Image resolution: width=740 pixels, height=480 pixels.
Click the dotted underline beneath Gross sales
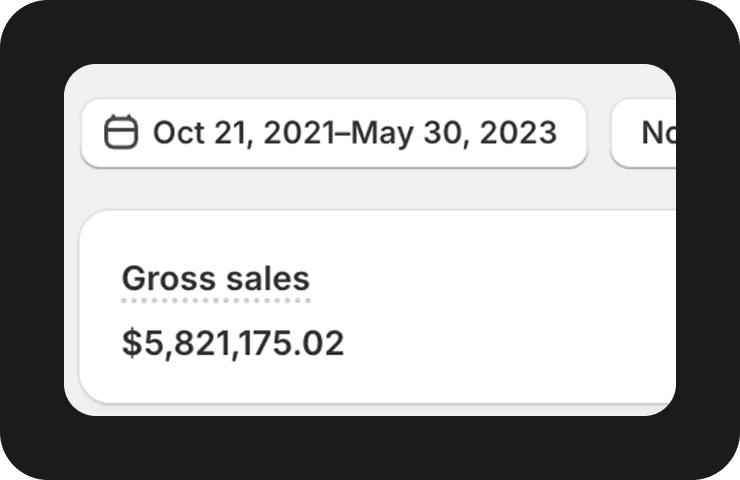[x=215, y=299]
